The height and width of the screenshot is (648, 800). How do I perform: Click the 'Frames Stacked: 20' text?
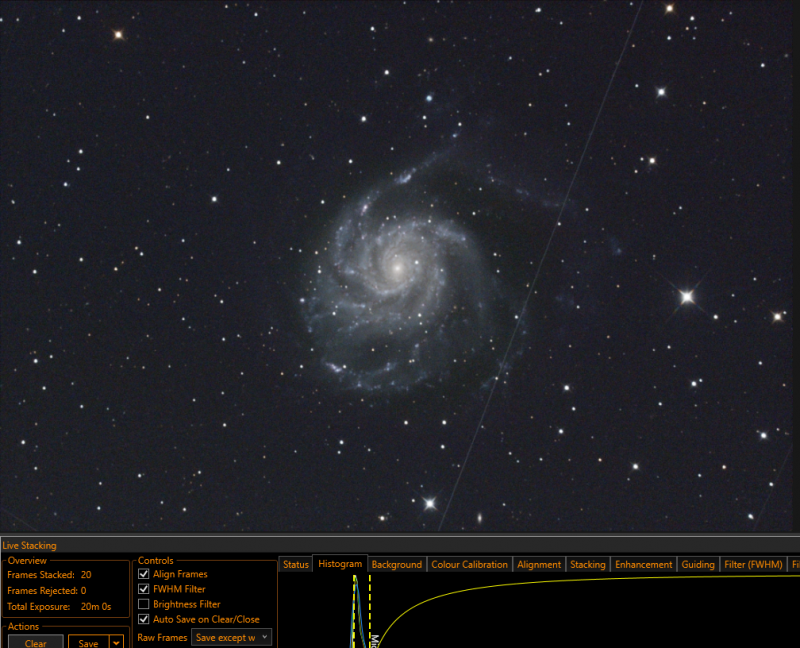49,575
